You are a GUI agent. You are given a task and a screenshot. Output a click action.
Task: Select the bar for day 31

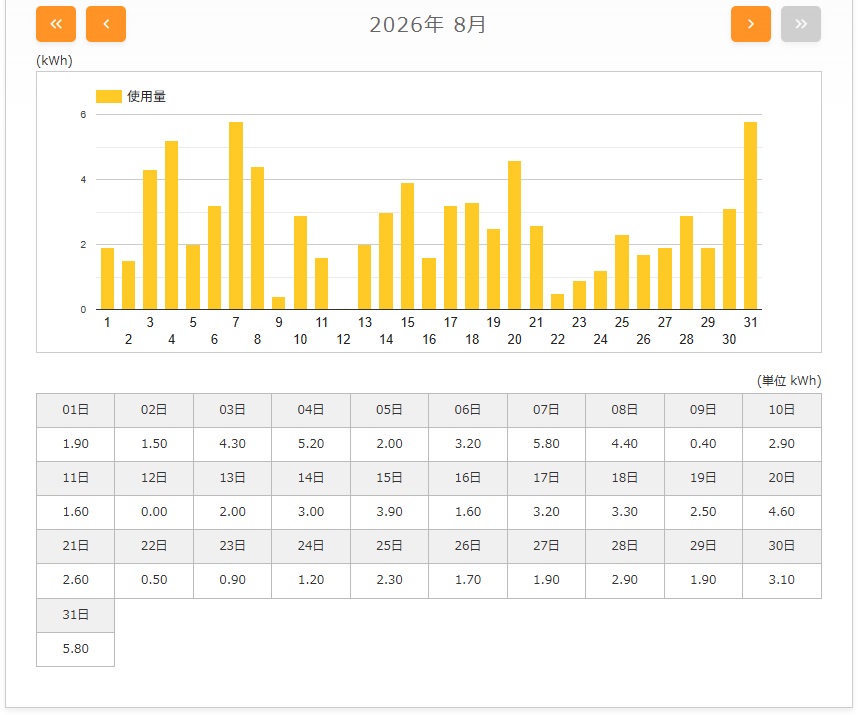750,216
